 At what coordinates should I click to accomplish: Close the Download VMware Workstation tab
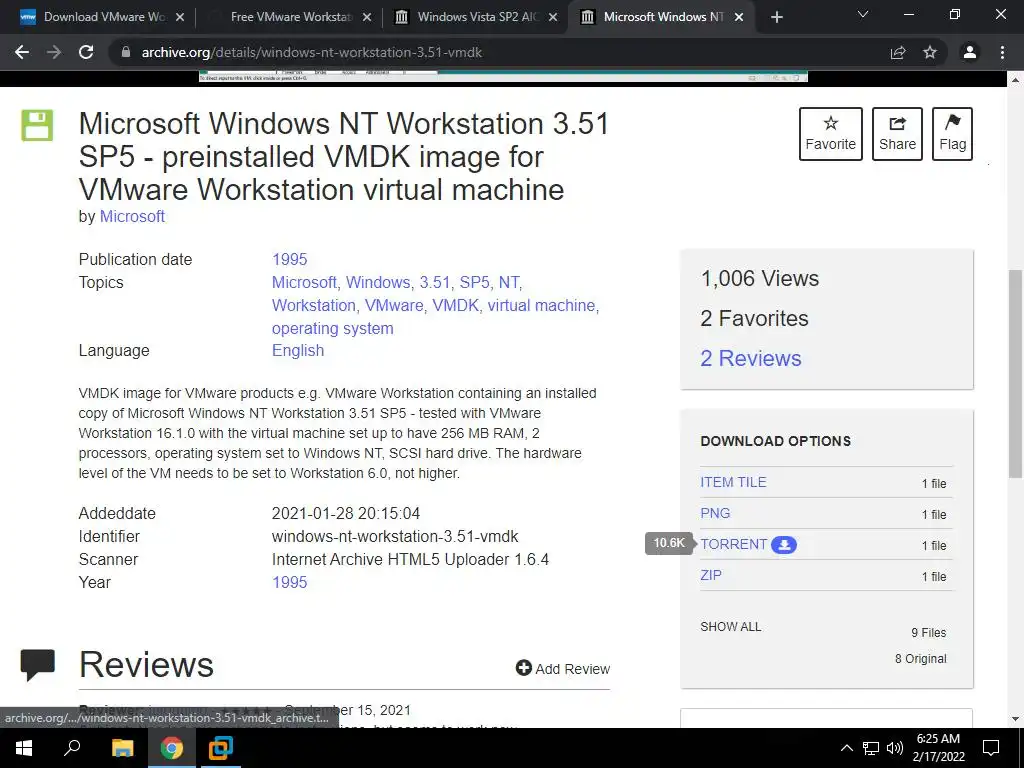click(180, 18)
